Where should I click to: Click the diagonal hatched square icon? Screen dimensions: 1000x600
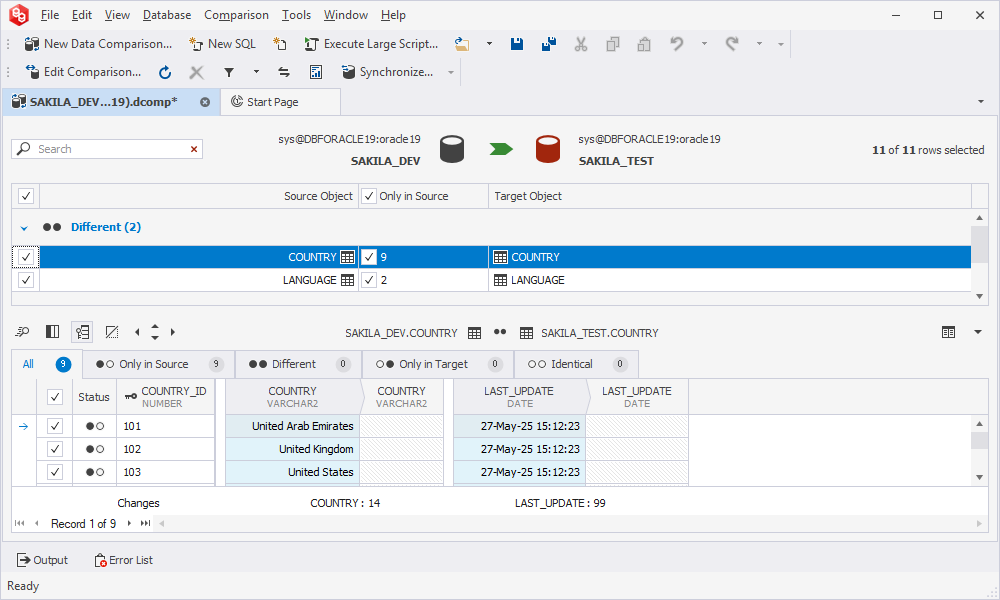coord(112,332)
